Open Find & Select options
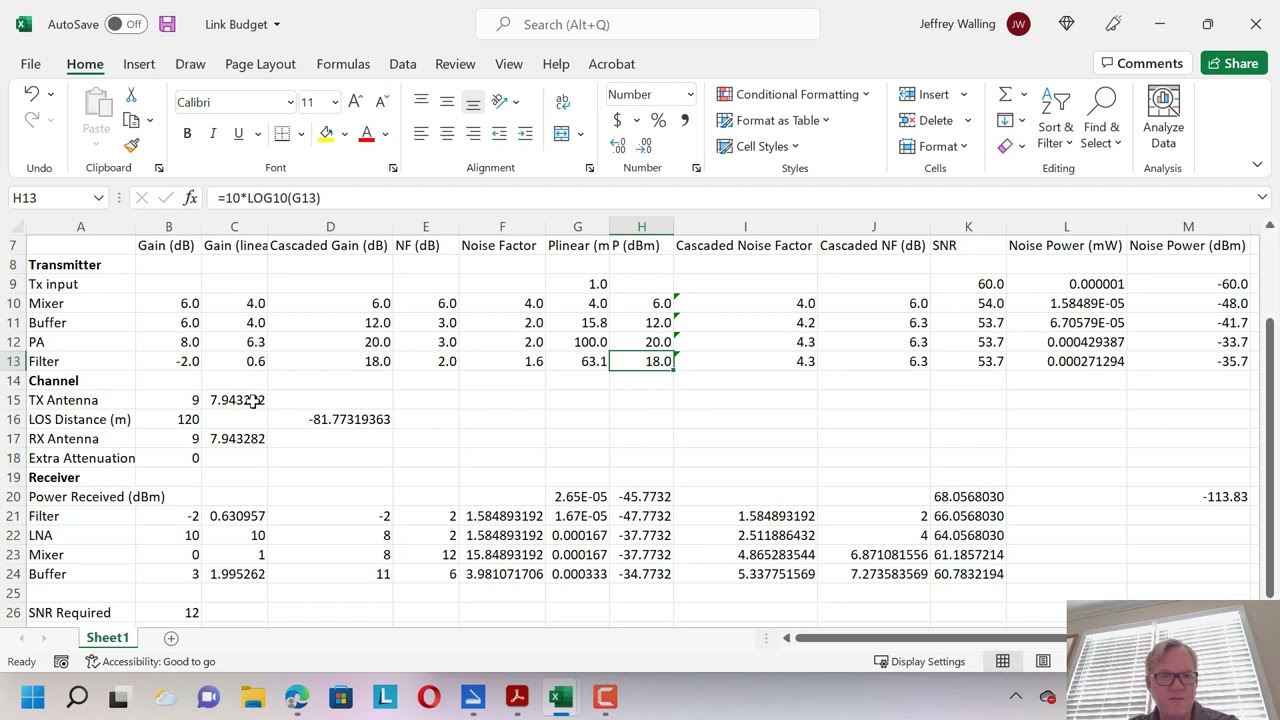 (x=1102, y=119)
